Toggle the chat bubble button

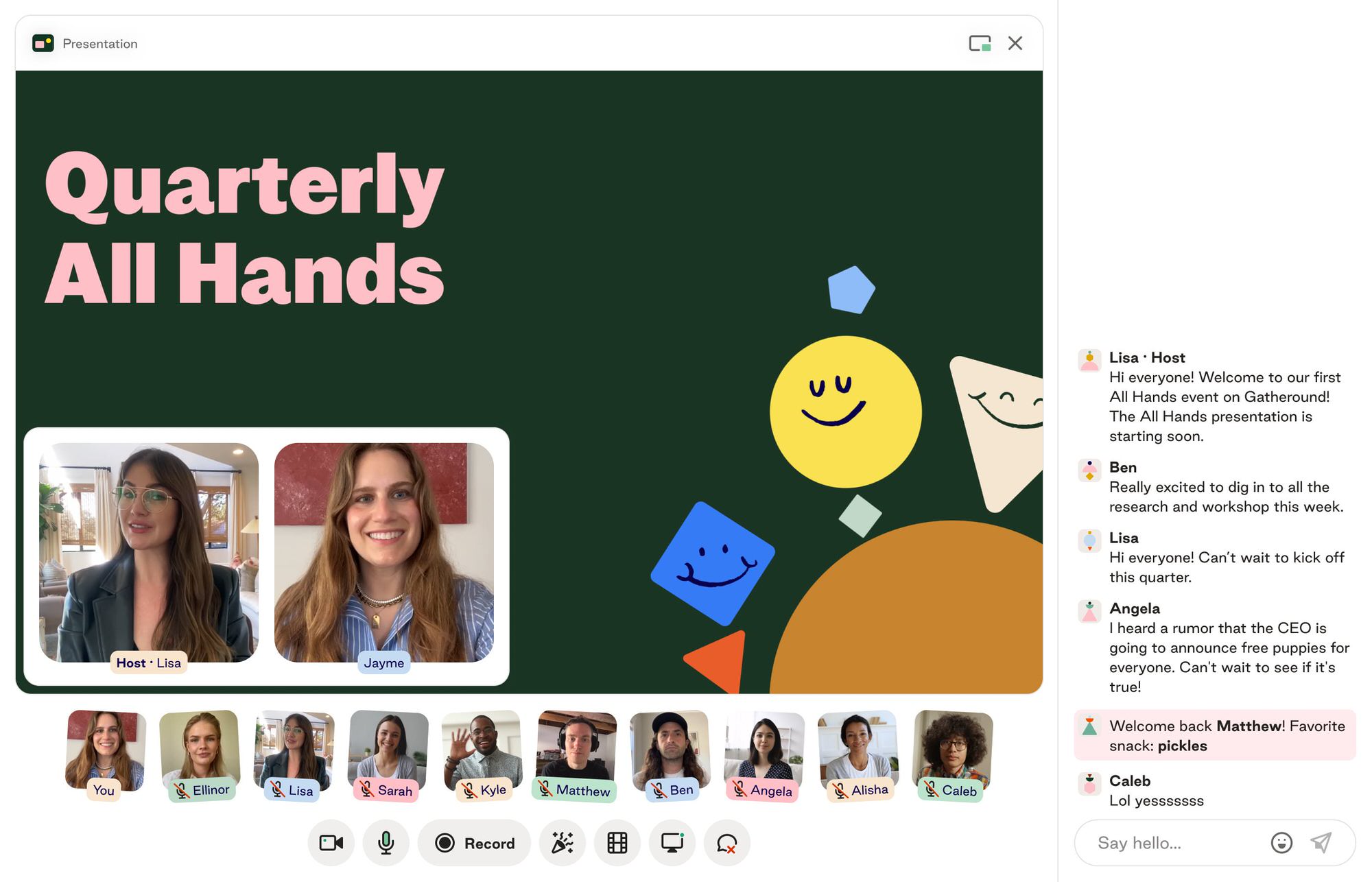coord(726,842)
